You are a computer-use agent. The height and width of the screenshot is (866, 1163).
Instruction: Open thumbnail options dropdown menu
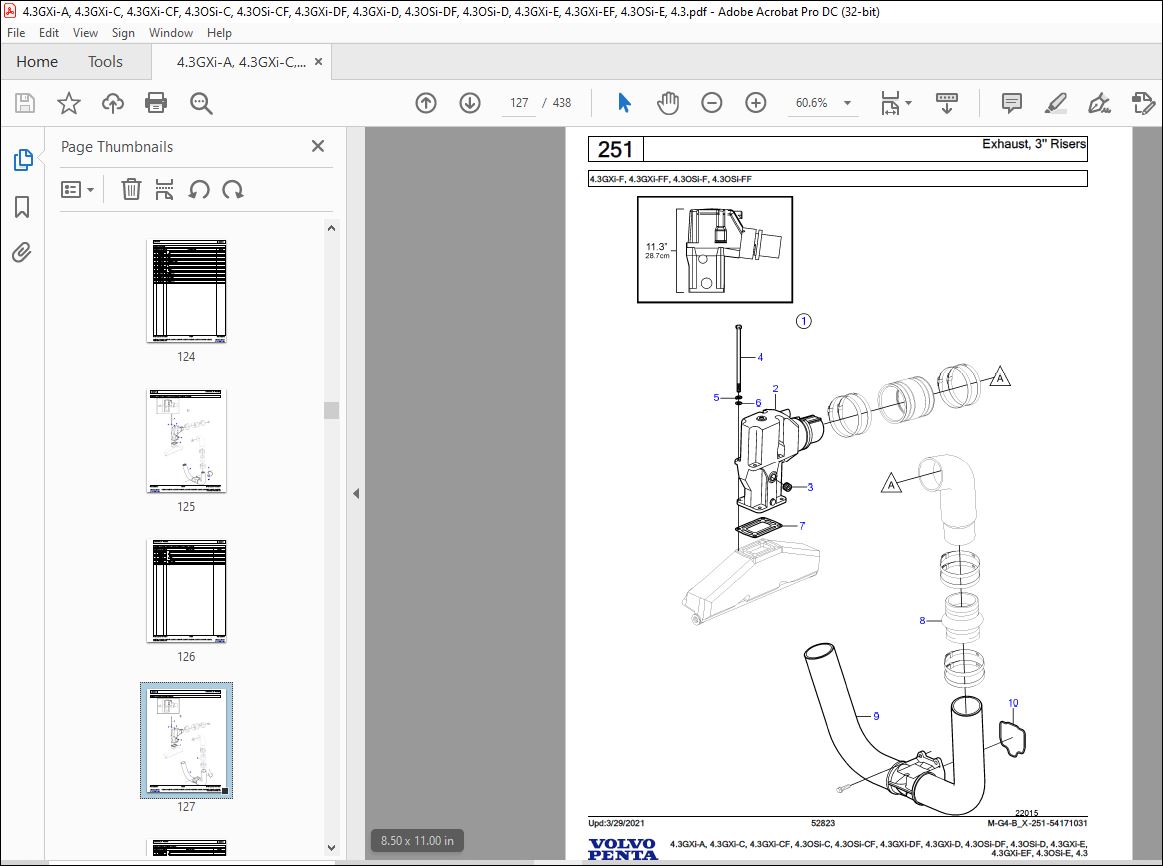[x=77, y=190]
